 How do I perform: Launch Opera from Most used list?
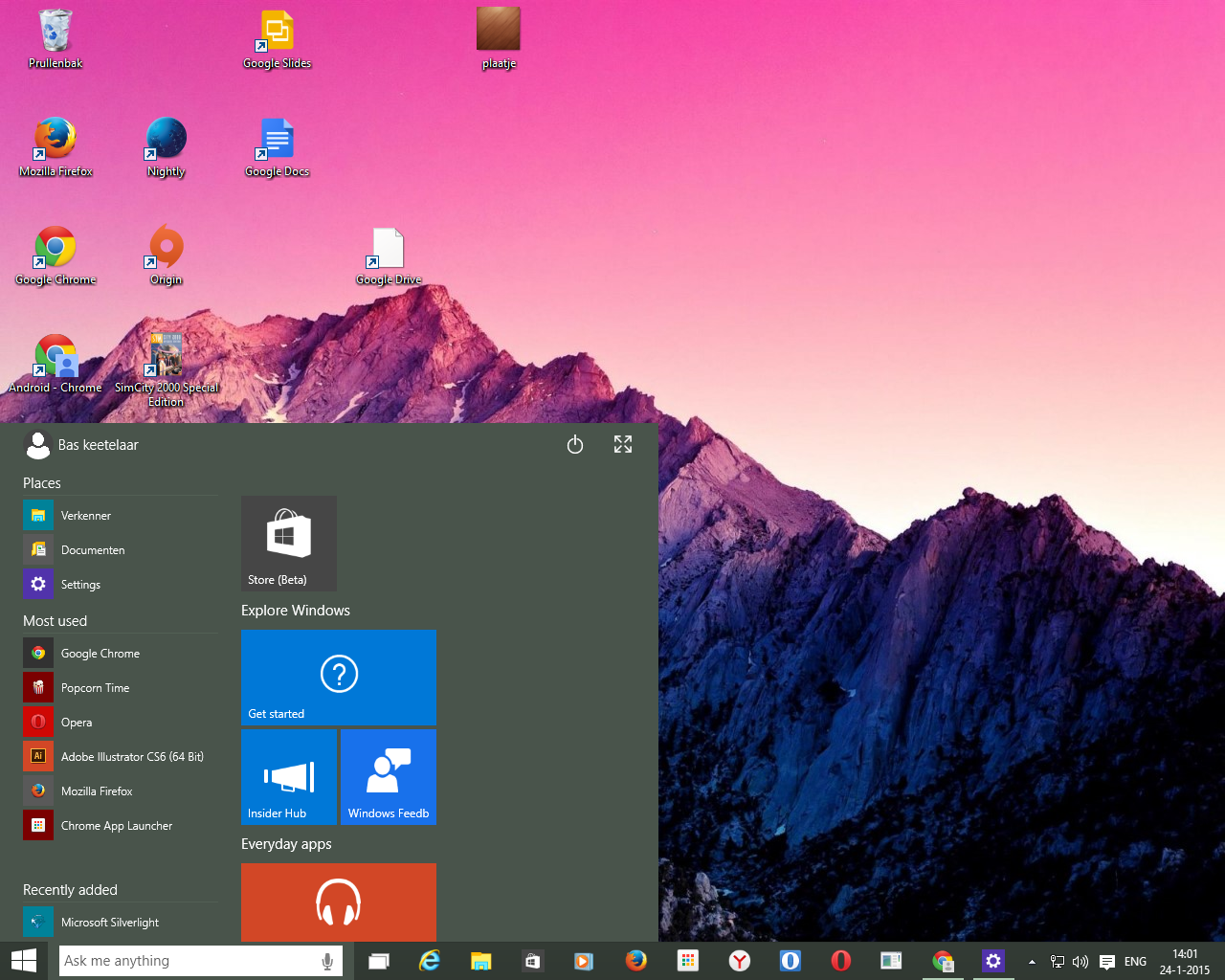coord(121,723)
